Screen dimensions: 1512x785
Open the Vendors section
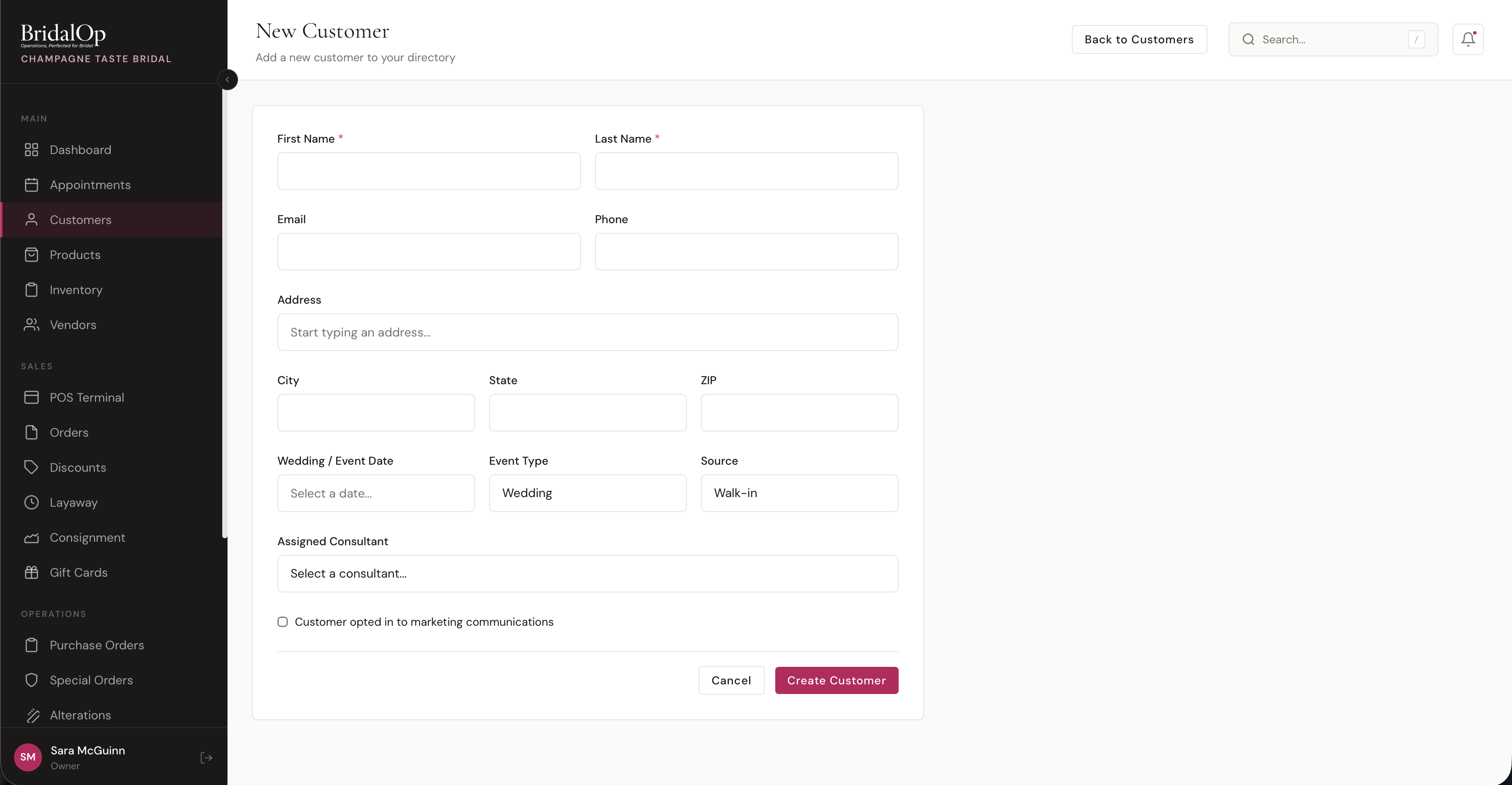[x=73, y=325]
